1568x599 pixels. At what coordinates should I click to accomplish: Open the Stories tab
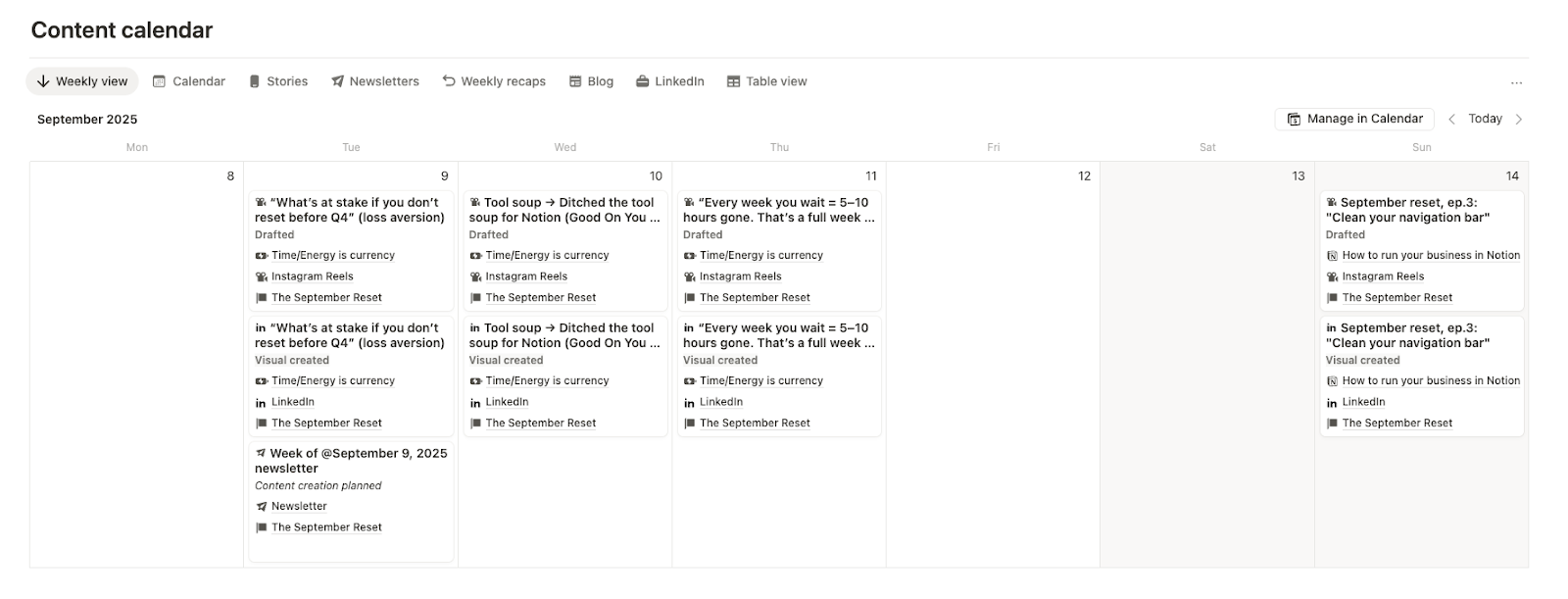278,82
